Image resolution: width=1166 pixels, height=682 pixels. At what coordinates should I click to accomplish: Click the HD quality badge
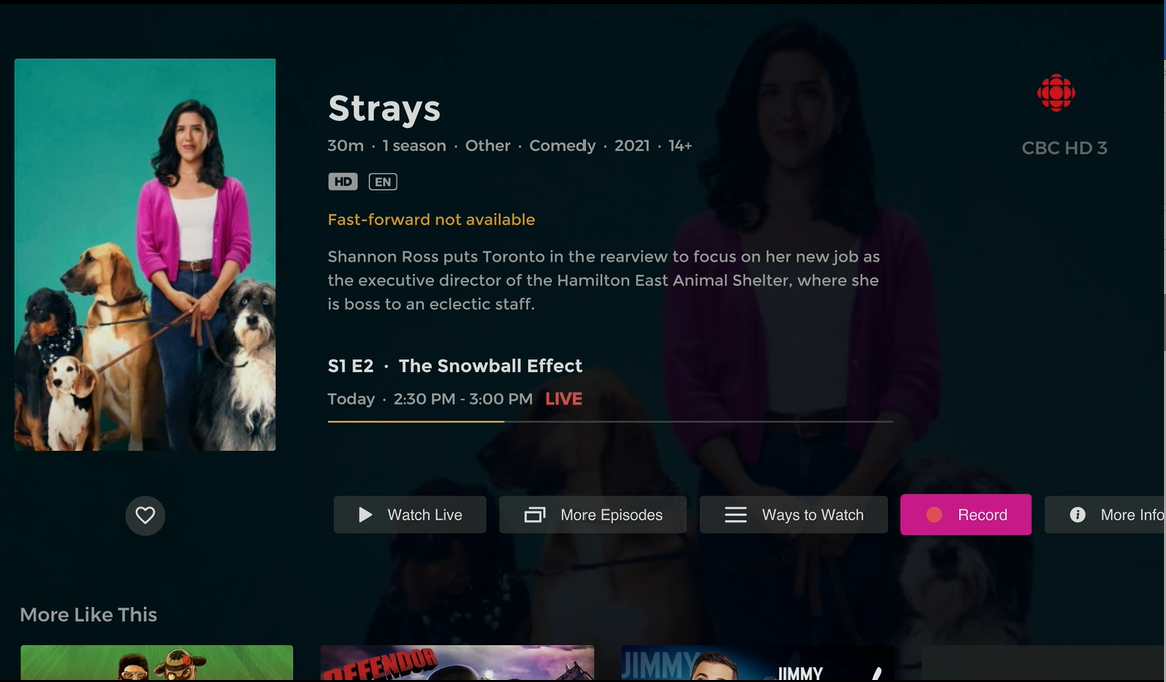(343, 181)
